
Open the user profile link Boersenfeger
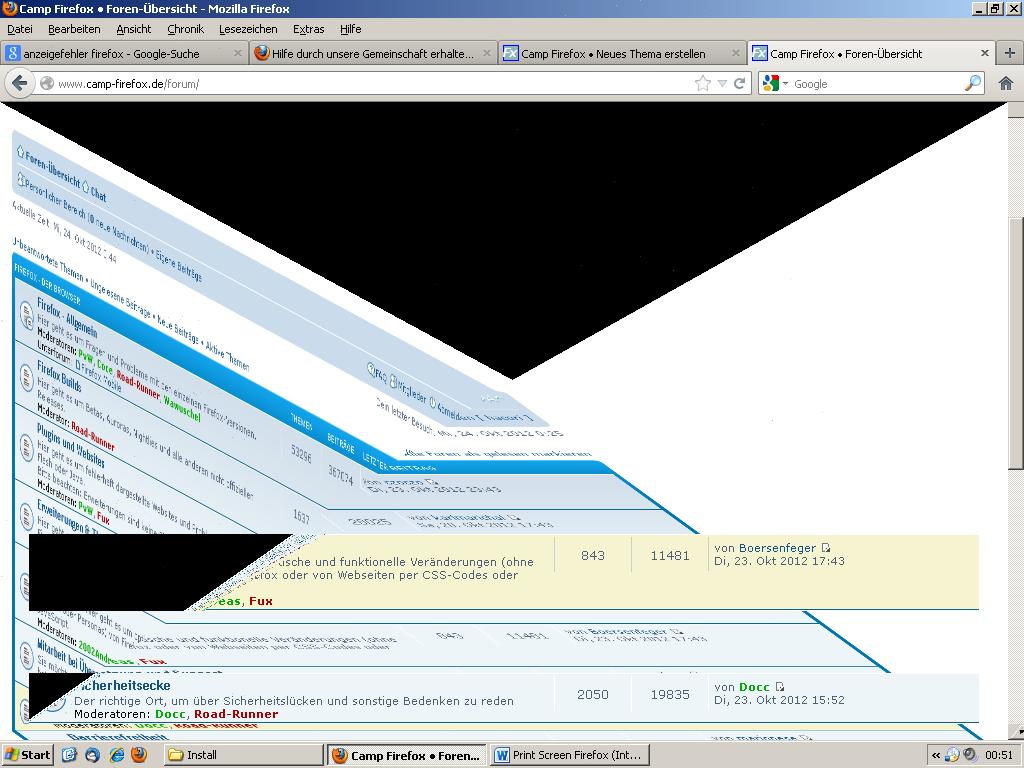tap(777, 548)
